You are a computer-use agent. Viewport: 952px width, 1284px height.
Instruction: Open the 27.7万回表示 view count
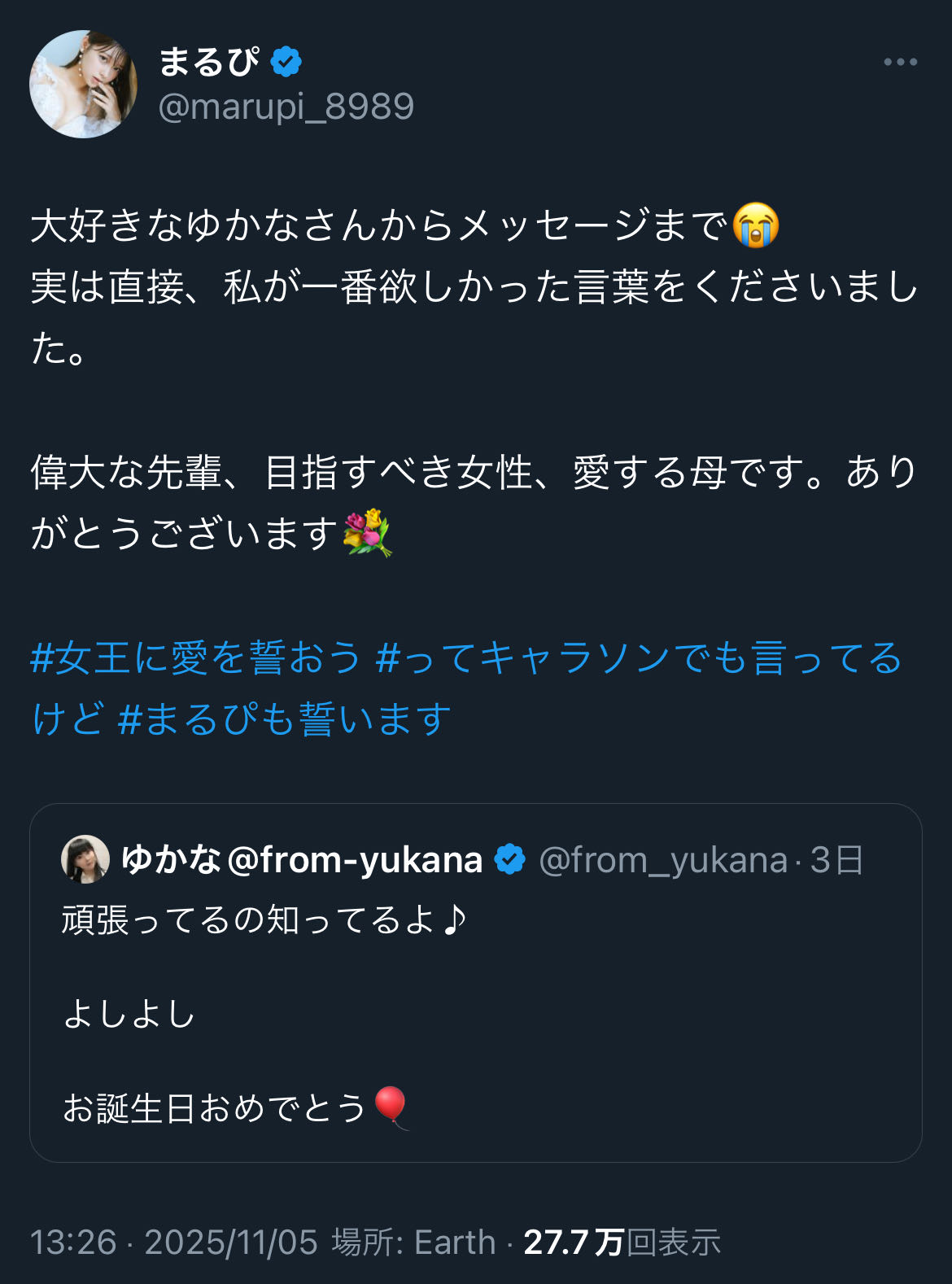[622, 1243]
